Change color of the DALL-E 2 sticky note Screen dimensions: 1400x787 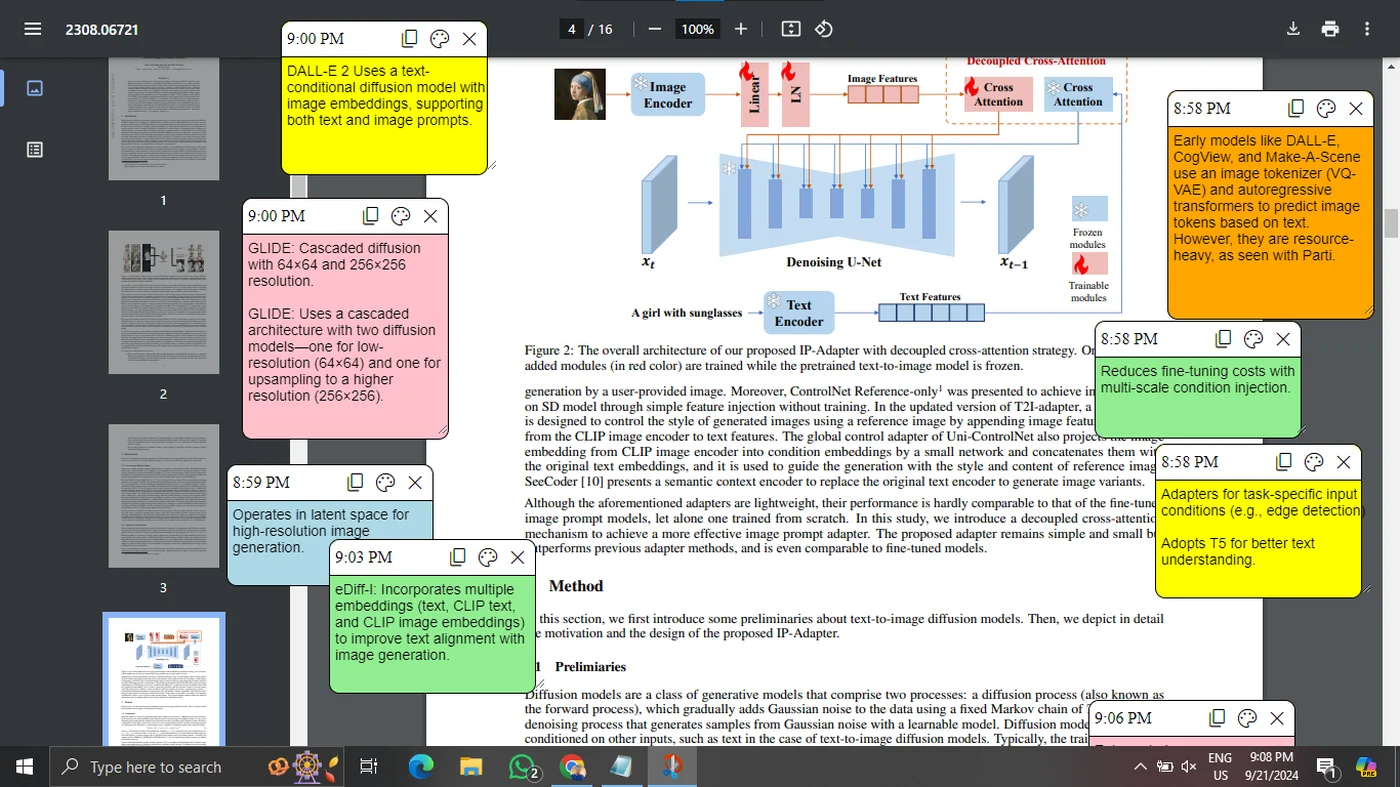tap(439, 39)
